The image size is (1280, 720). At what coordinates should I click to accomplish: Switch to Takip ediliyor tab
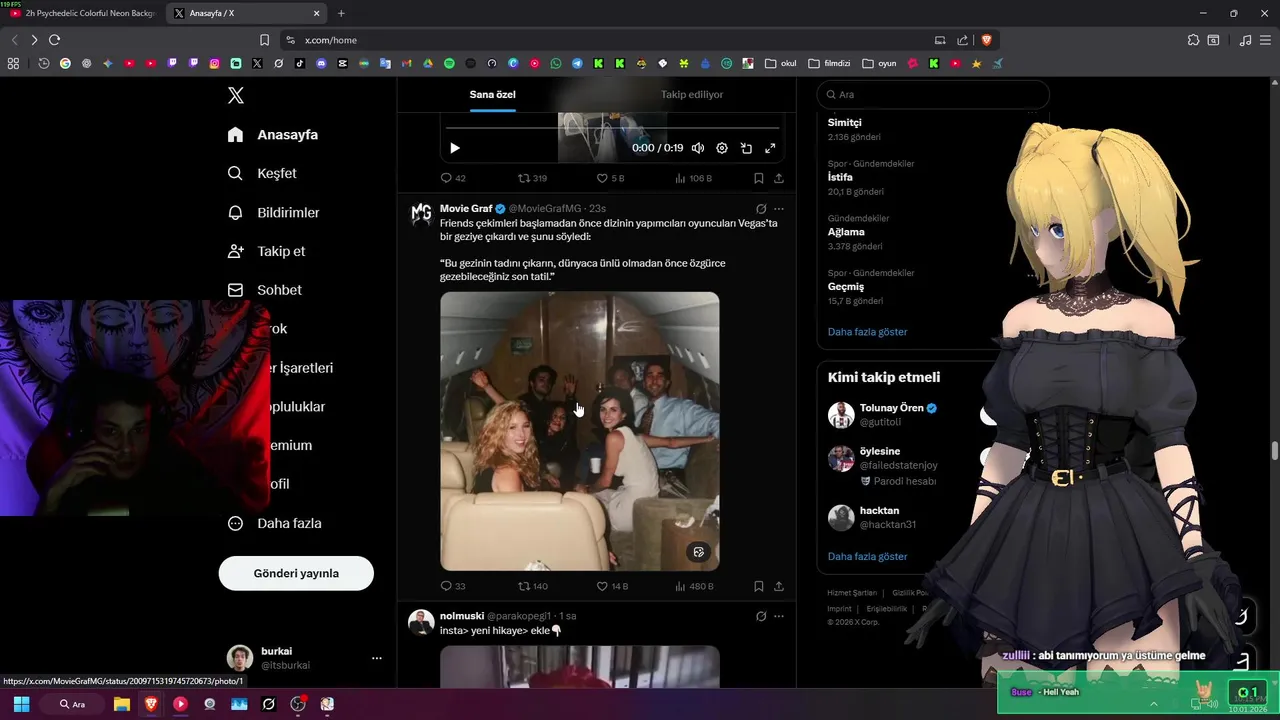click(692, 95)
